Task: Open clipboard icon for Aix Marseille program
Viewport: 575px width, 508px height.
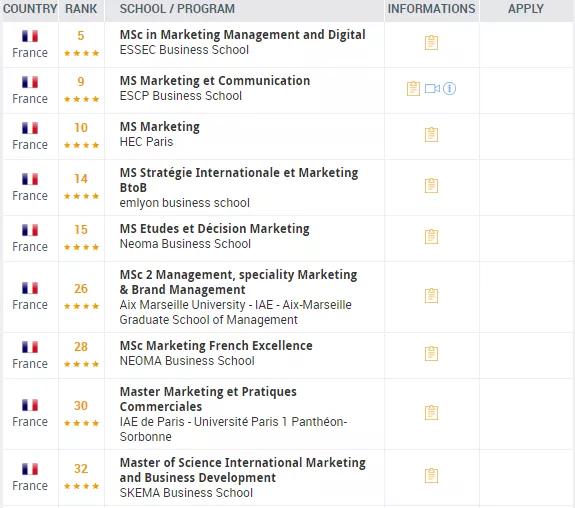Action: pos(431,296)
